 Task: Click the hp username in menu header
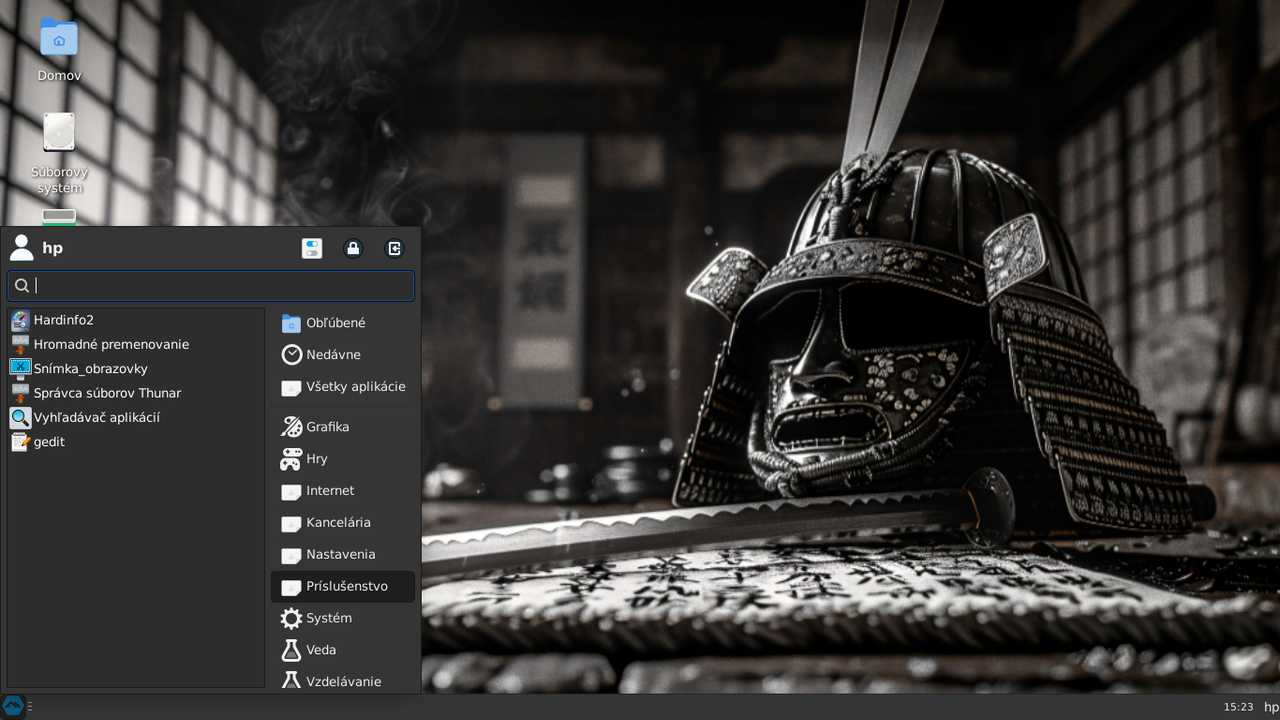coord(53,248)
